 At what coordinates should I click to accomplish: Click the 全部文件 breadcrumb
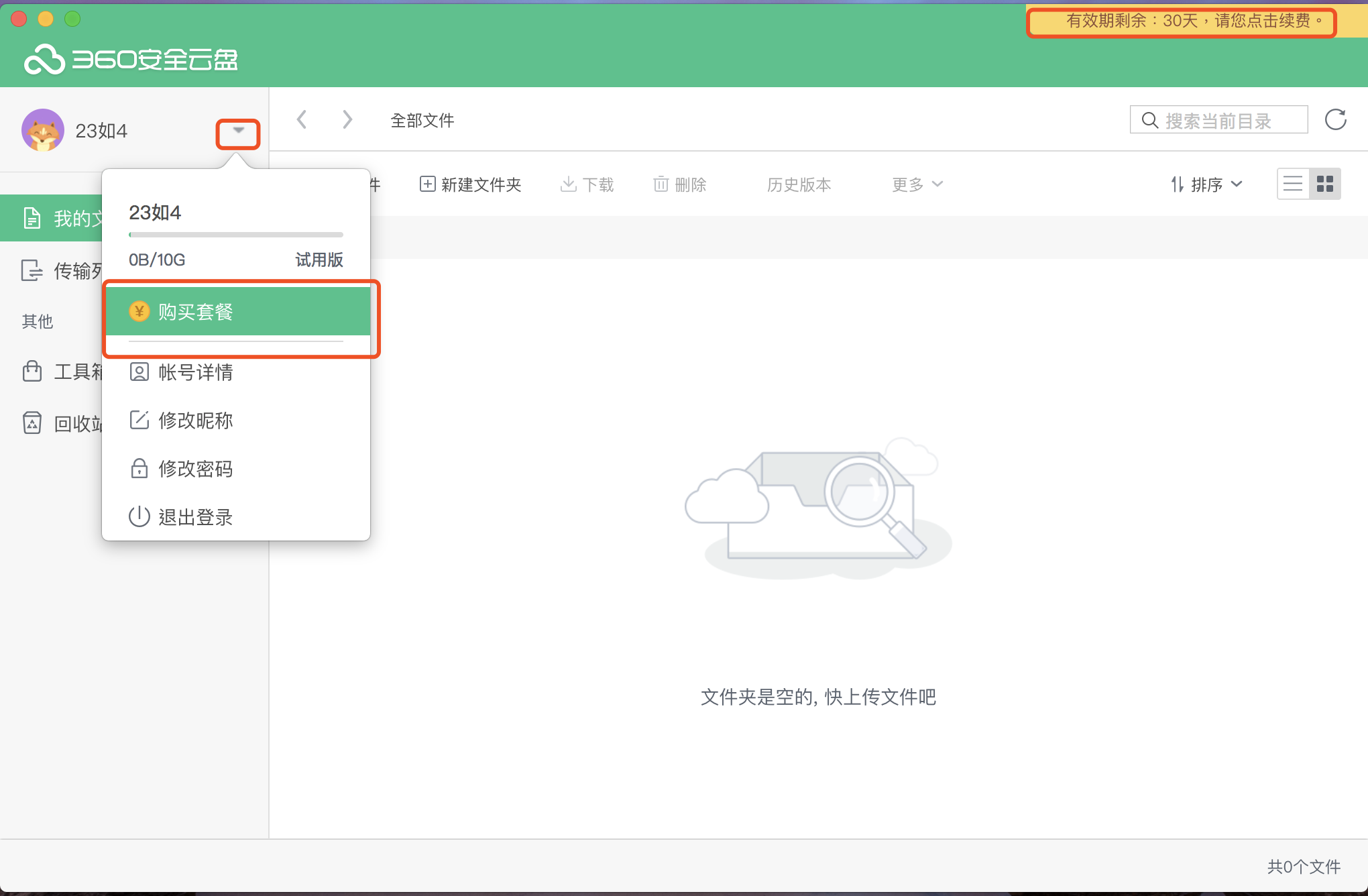tap(422, 121)
